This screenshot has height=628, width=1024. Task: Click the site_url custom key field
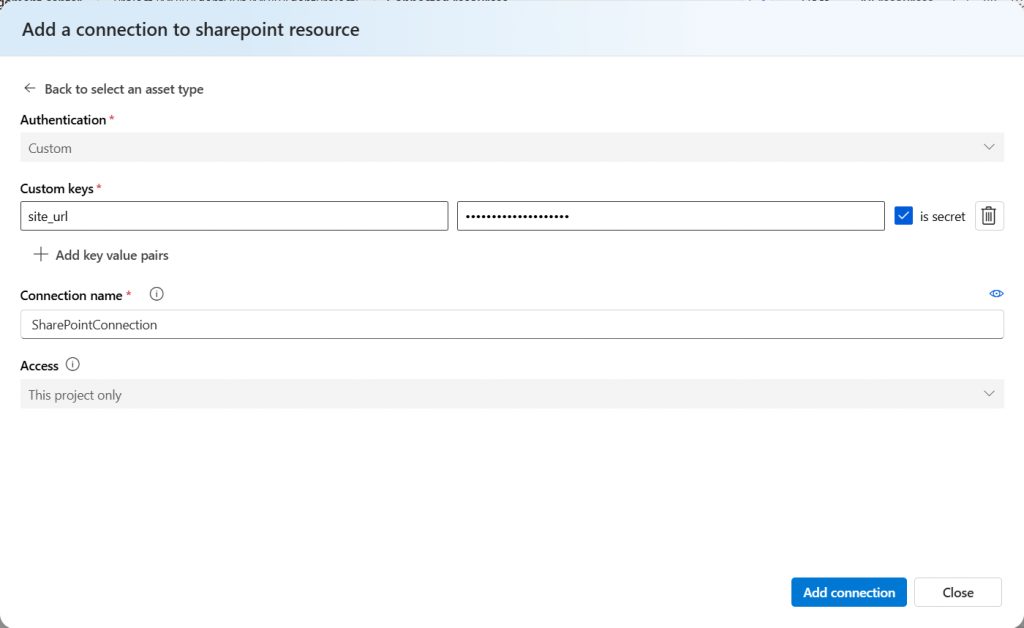234,216
